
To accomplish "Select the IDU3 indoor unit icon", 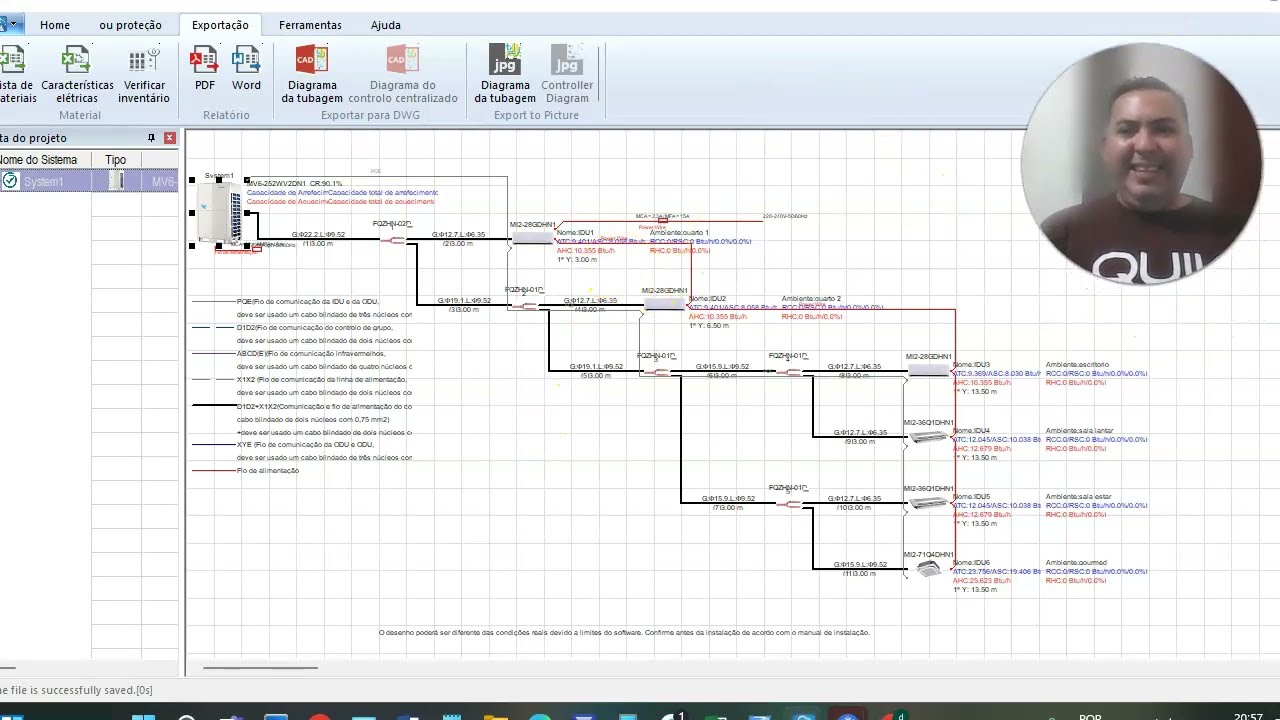I will click(x=928, y=370).
